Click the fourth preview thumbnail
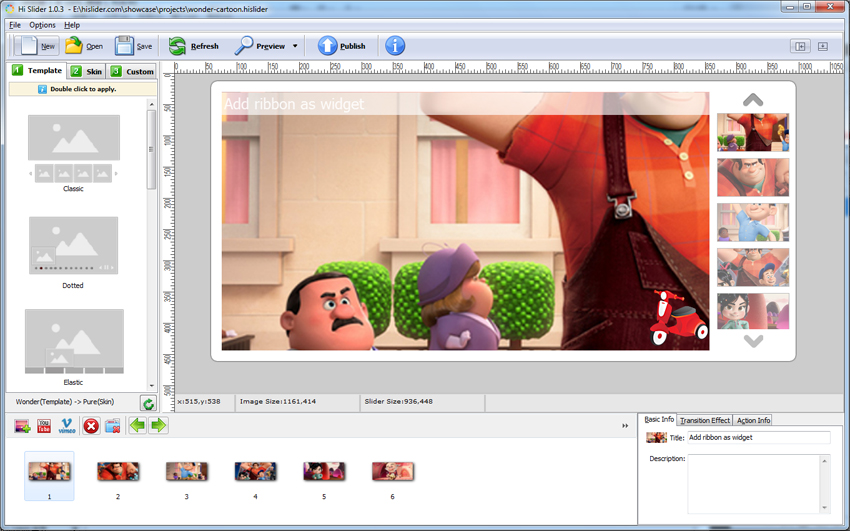850x531 pixels. 753,267
